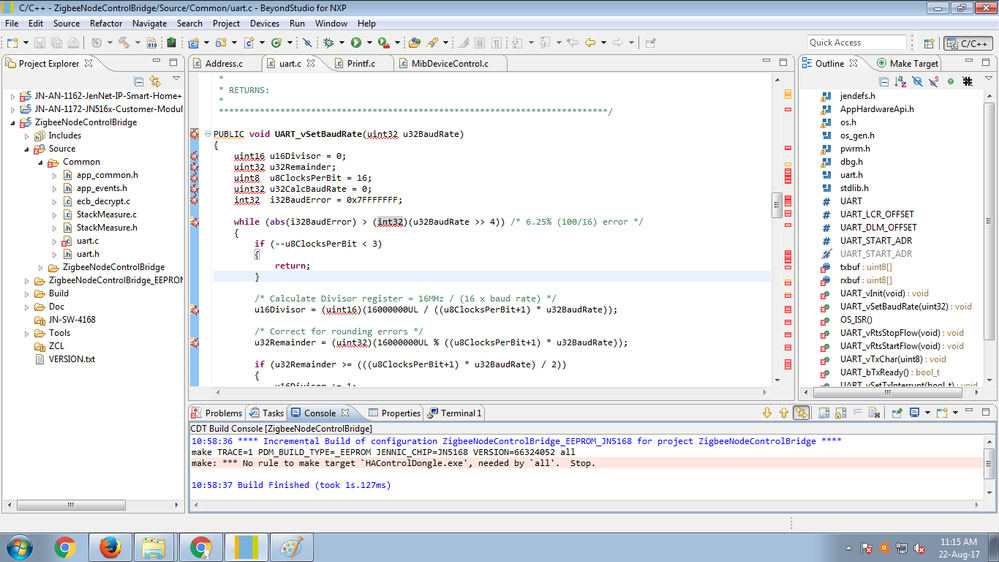This screenshot has height=562, width=999.
Task: Click the Group macros icon in Outline toolbar
Action: [x=967, y=81]
